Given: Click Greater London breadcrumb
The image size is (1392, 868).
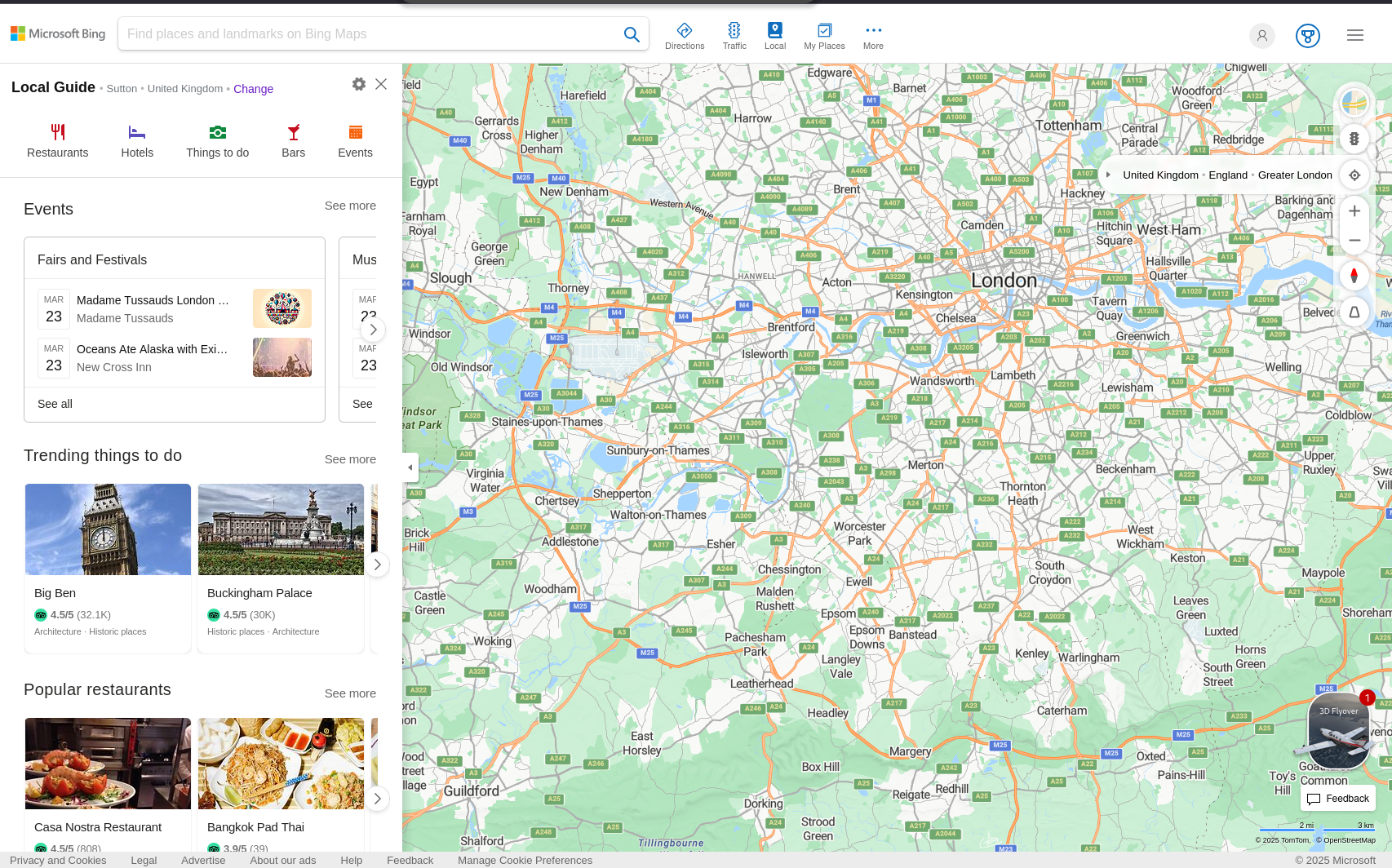Looking at the screenshot, I should pos(1295,175).
